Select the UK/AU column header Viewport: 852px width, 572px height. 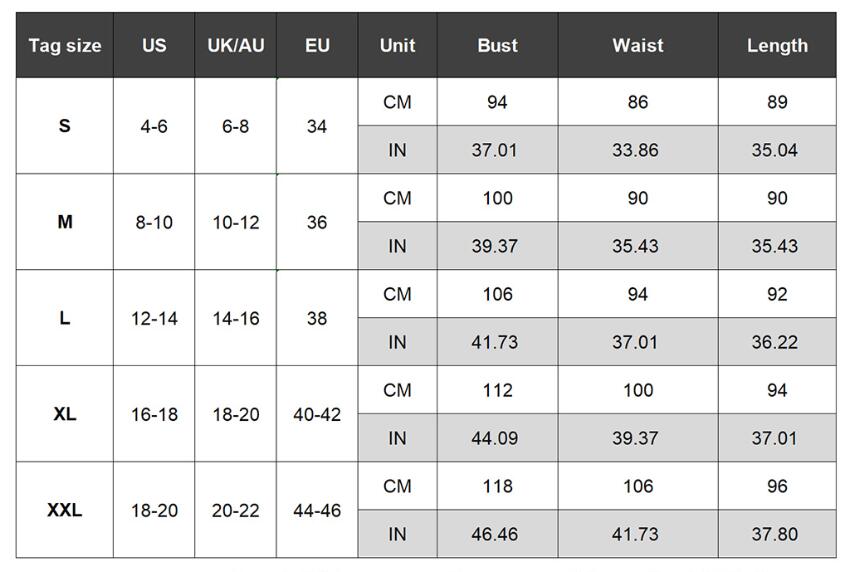236,45
